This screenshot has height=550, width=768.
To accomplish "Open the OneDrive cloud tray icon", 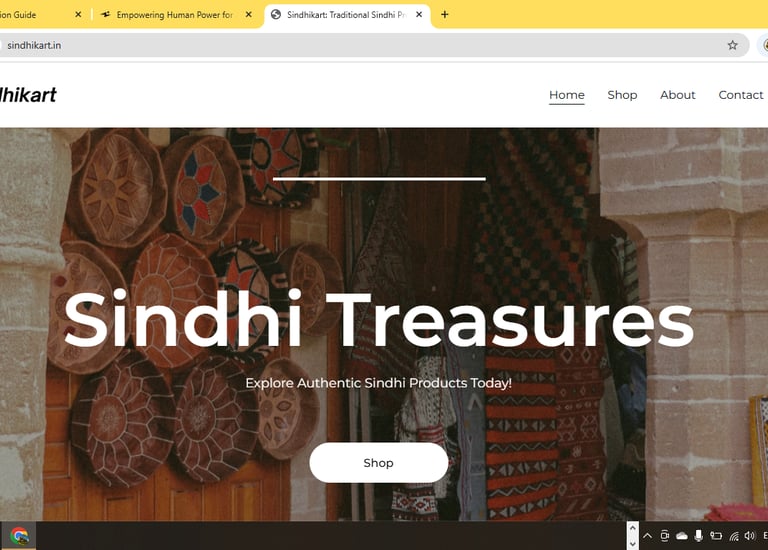I will pos(681,536).
